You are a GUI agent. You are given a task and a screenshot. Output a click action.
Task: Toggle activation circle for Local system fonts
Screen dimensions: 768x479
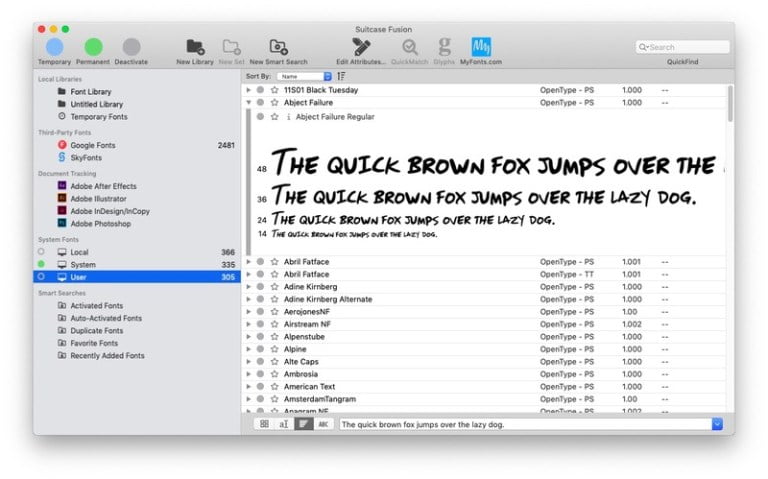tap(41, 252)
